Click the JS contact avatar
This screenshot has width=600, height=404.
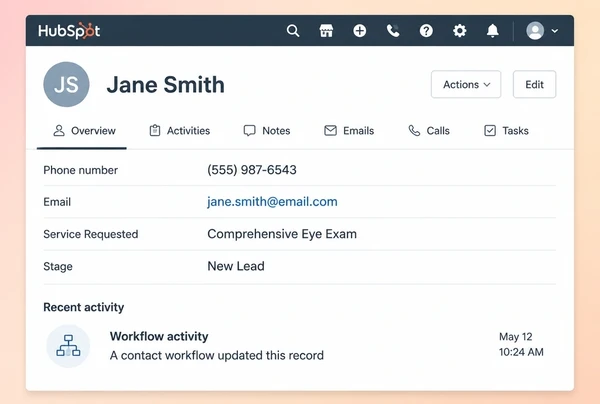coord(66,84)
